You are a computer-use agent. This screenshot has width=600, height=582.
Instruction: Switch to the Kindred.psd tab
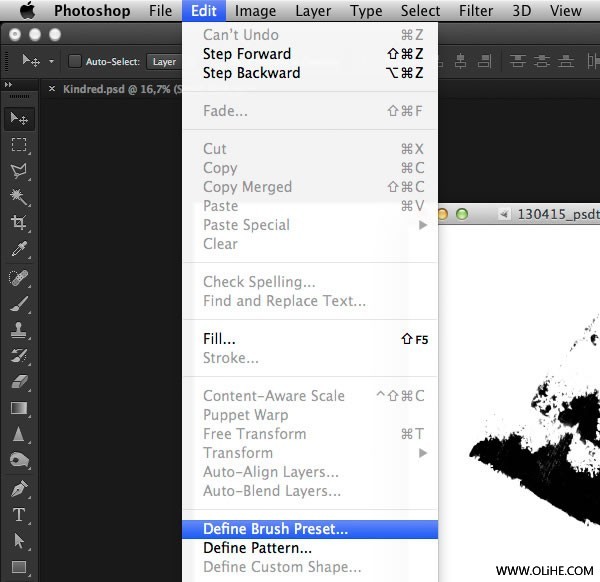click(122, 89)
